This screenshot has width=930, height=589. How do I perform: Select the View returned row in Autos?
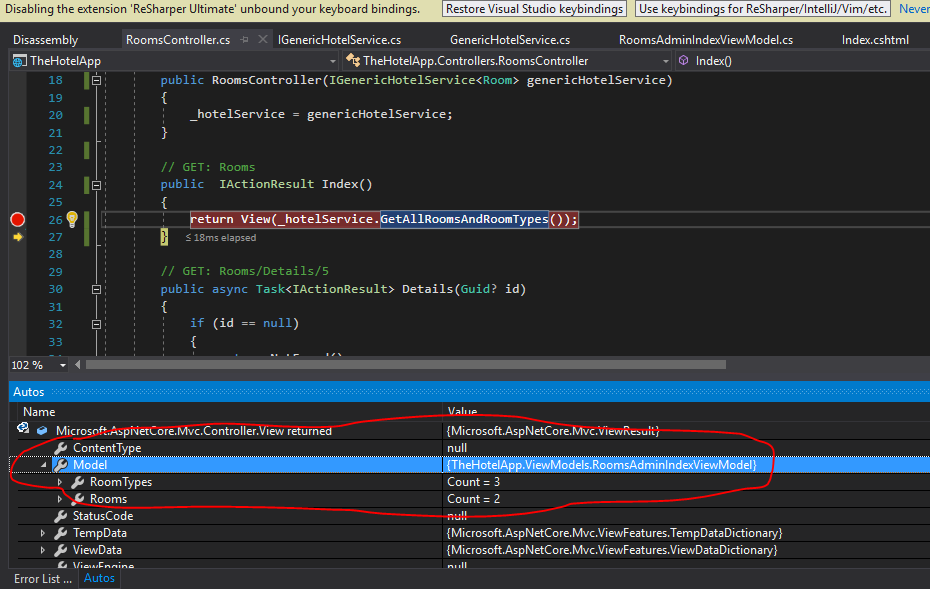click(470, 431)
